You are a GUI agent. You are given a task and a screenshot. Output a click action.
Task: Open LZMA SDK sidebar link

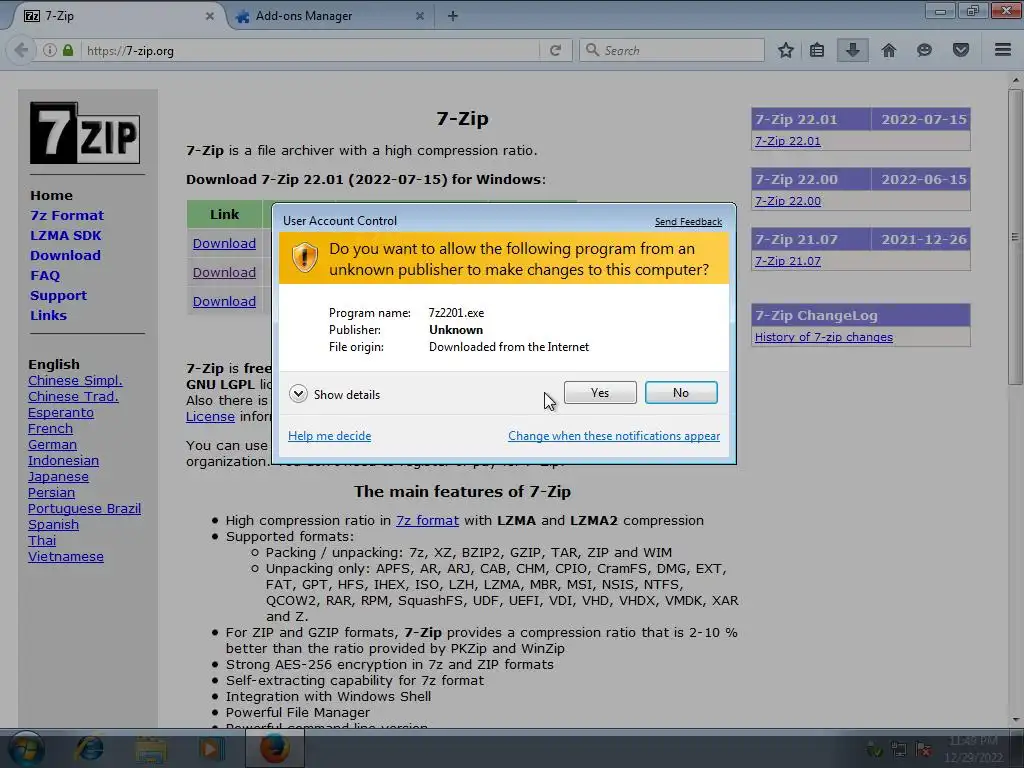point(65,236)
